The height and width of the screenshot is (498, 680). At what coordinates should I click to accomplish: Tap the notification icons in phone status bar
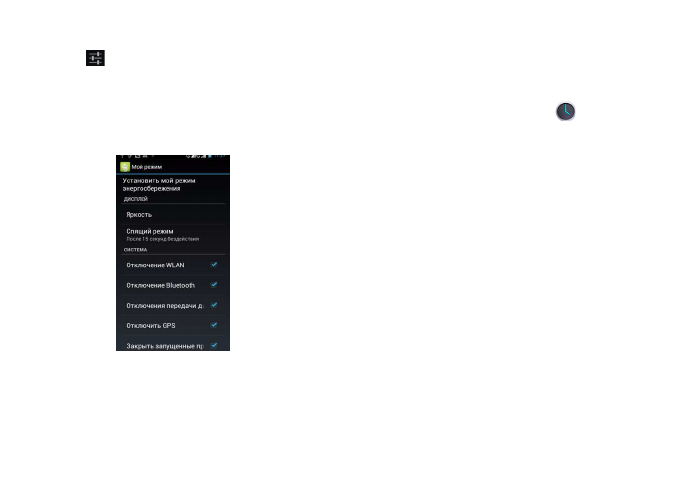click(137, 156)
